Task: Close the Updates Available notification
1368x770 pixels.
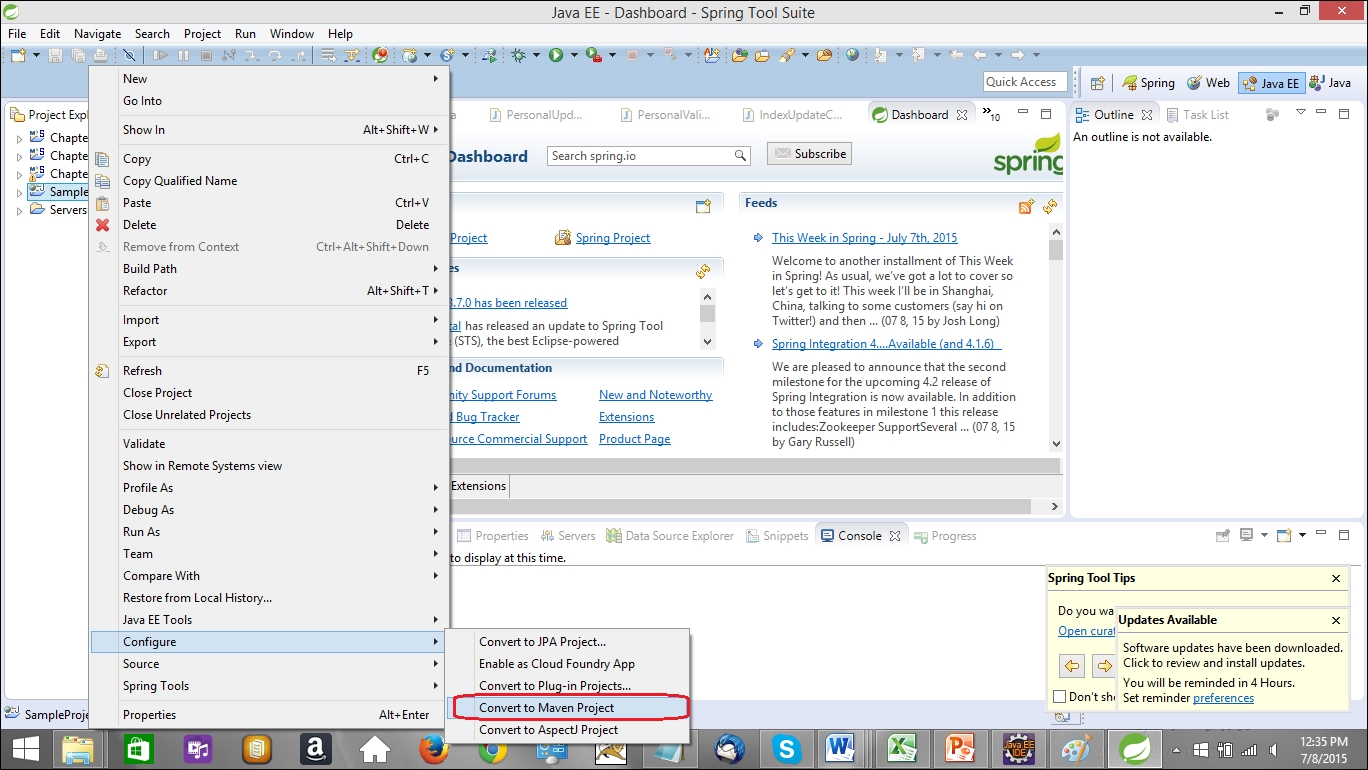Action: [1336, 620]
